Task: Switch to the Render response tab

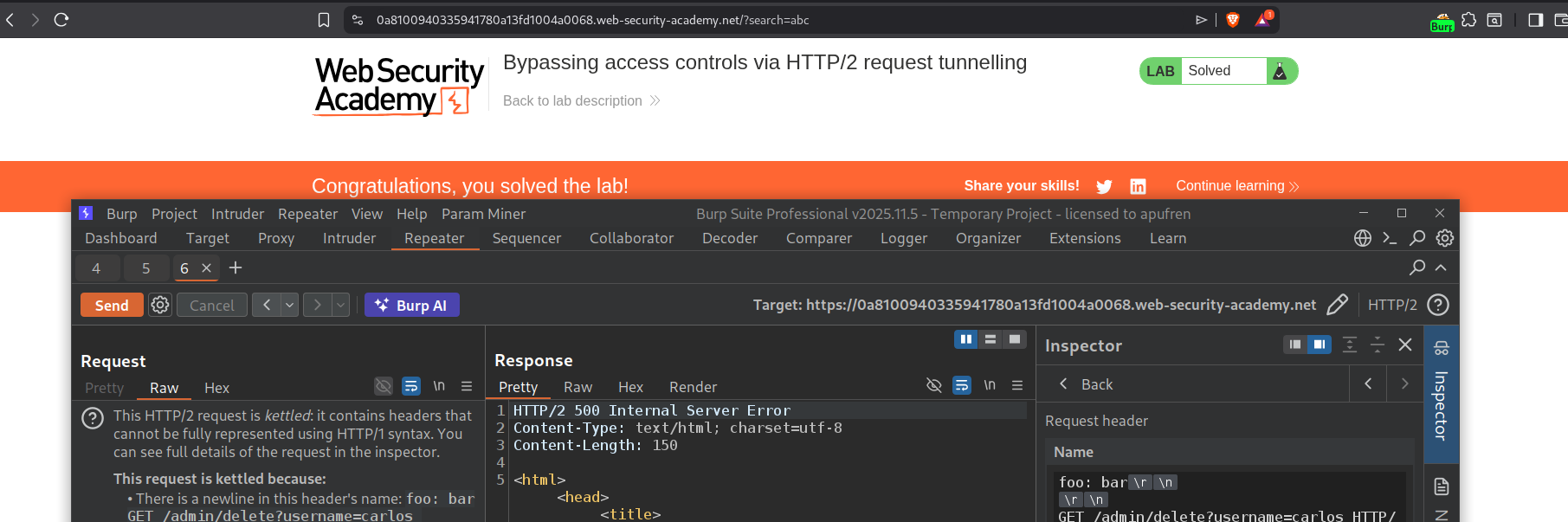Action: (x=693, y=387)
